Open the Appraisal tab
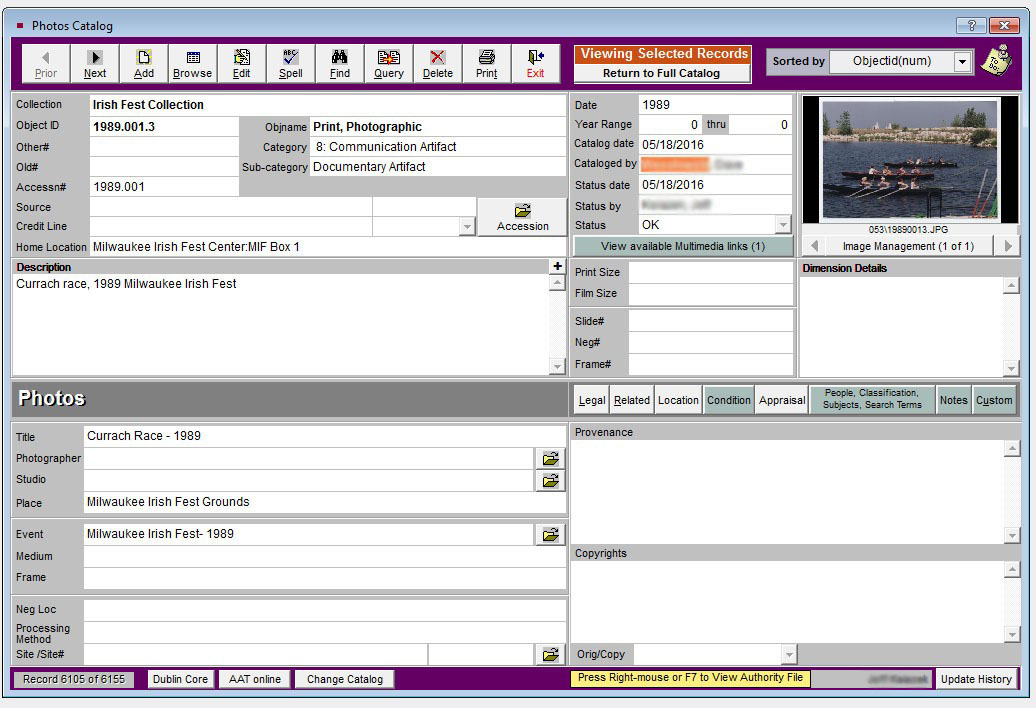 [x=782, y=400]
